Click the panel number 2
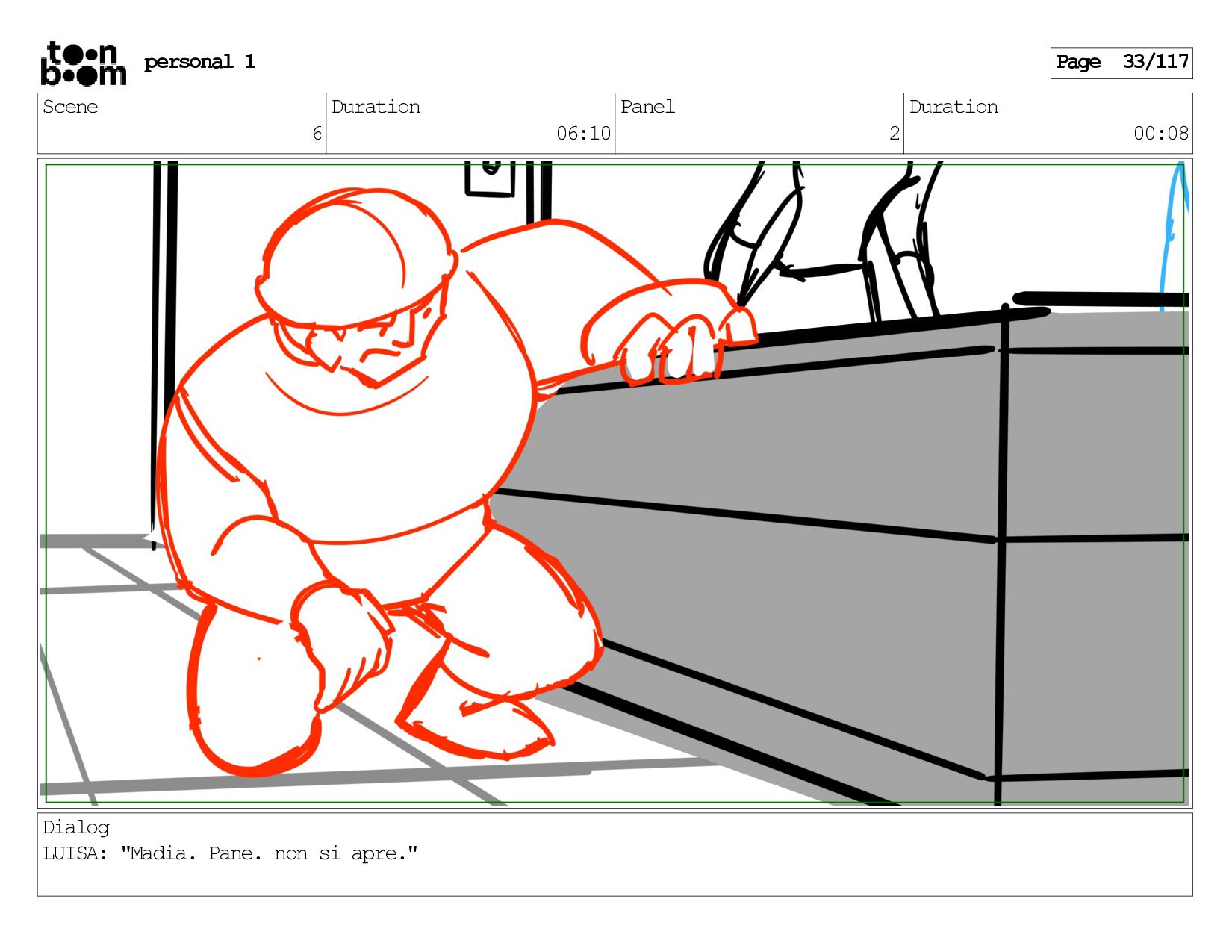 [895, 134]
